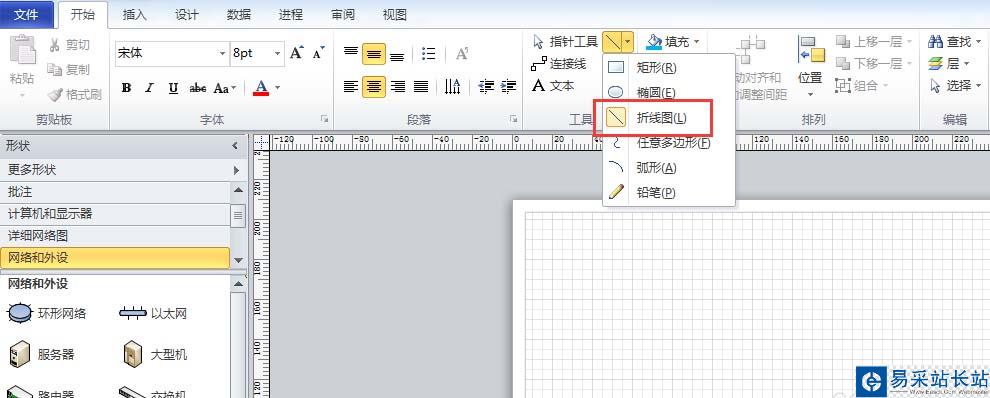Toggle strikethrough abc formatting

[x=198, y=88]
